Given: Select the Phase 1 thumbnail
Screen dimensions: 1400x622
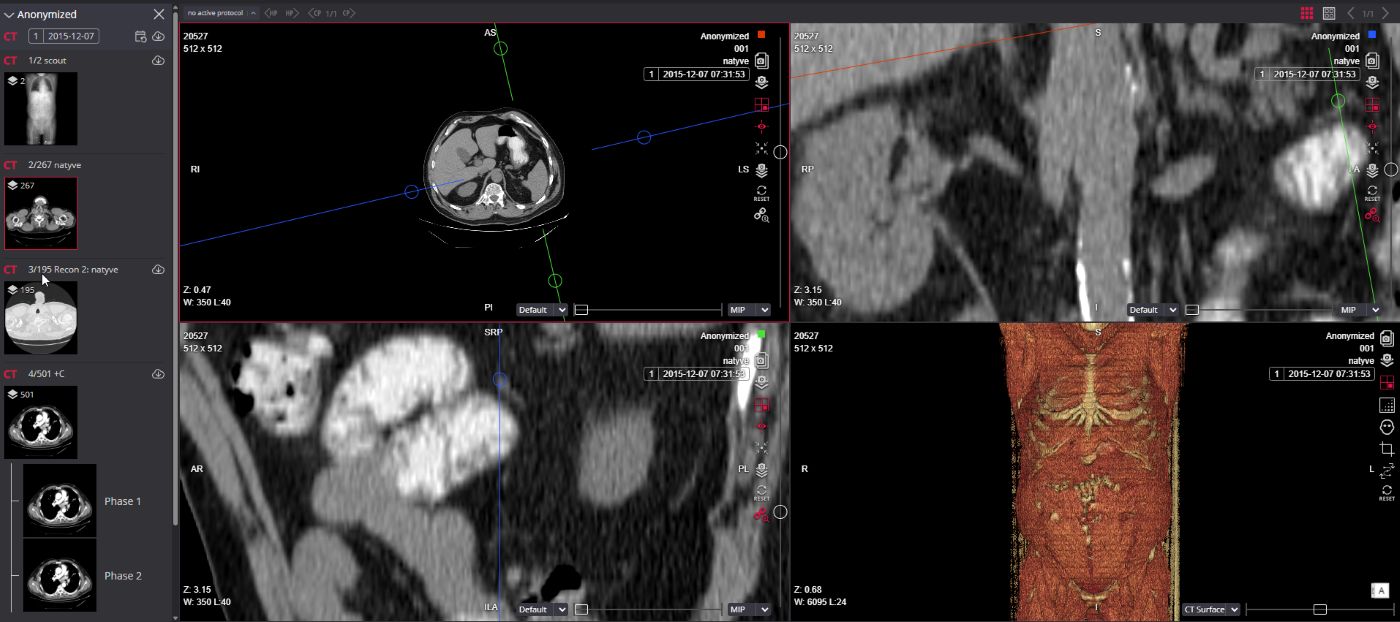Looking at the screenshot, I should (x=60, y=500).
